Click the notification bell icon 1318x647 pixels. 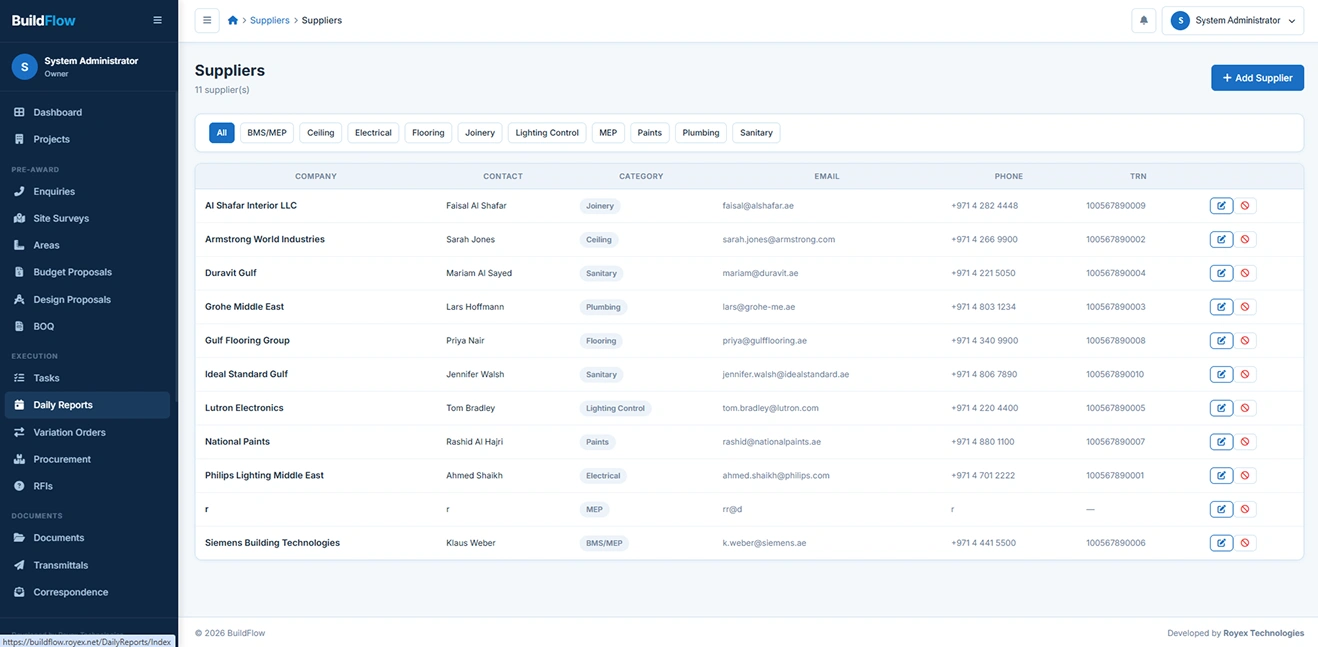click(x=1144, y=21)
